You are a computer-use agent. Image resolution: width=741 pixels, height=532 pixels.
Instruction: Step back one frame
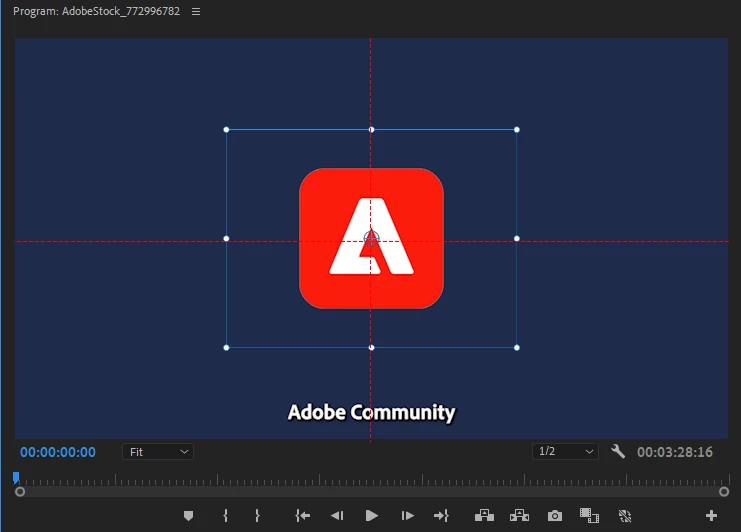coord(337,515)
